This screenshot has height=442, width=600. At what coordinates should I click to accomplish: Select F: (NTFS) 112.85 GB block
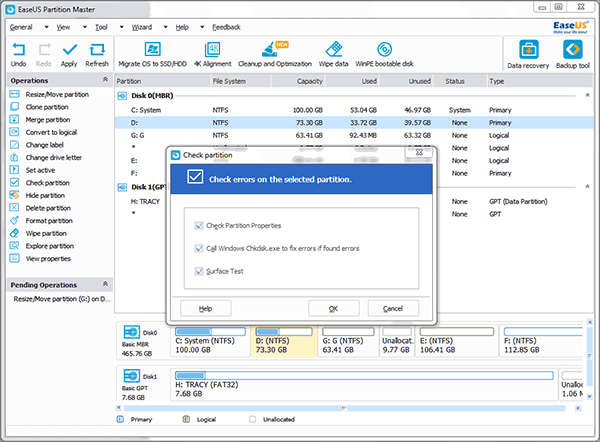coord(541,341)
